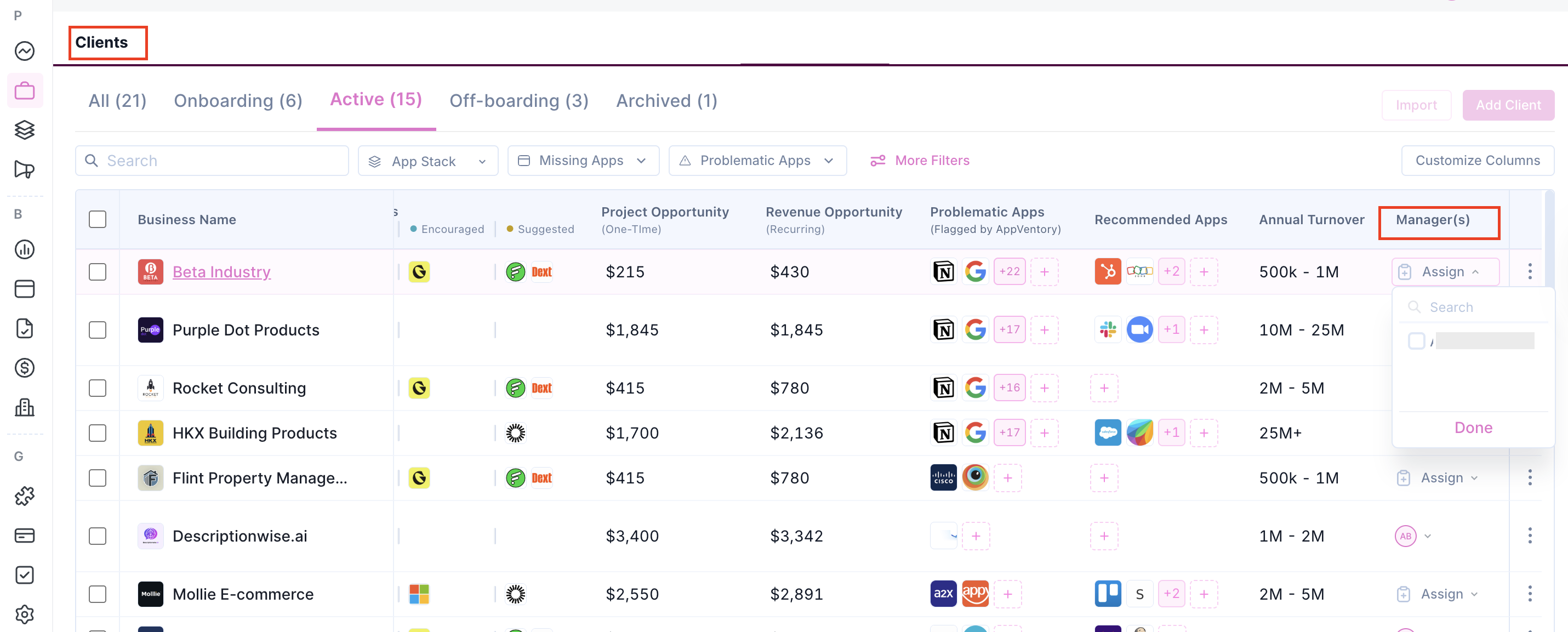Click the puzzle piece integrations icon
Viewport: 1568px width, 632px height.
pos(24,496)
